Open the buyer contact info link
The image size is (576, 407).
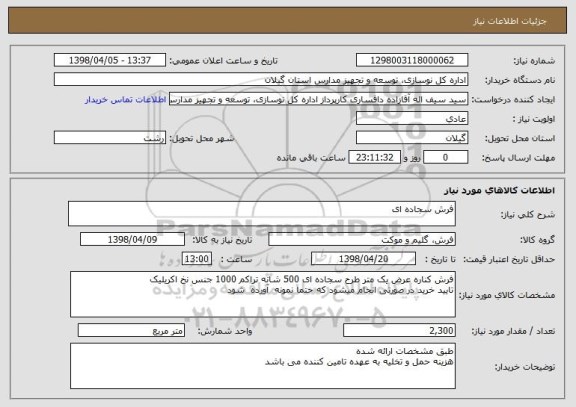(x=125, y=100)
